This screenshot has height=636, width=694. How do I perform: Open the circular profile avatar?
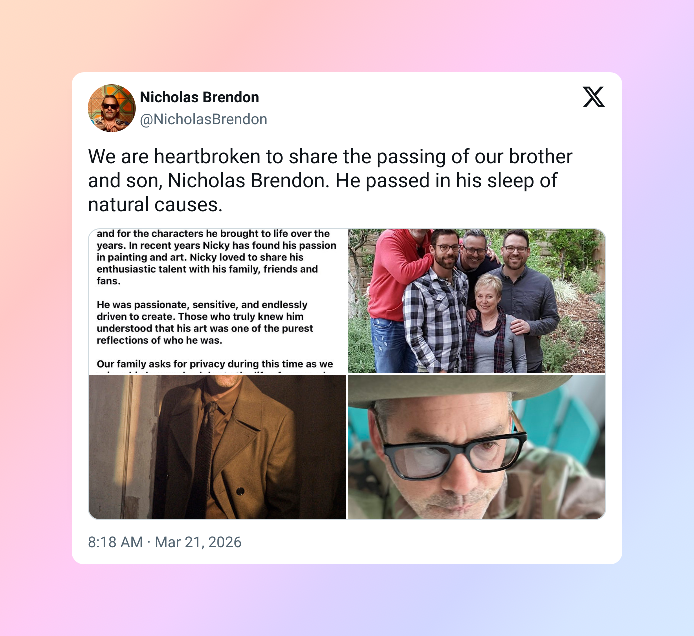pos(112,108)
